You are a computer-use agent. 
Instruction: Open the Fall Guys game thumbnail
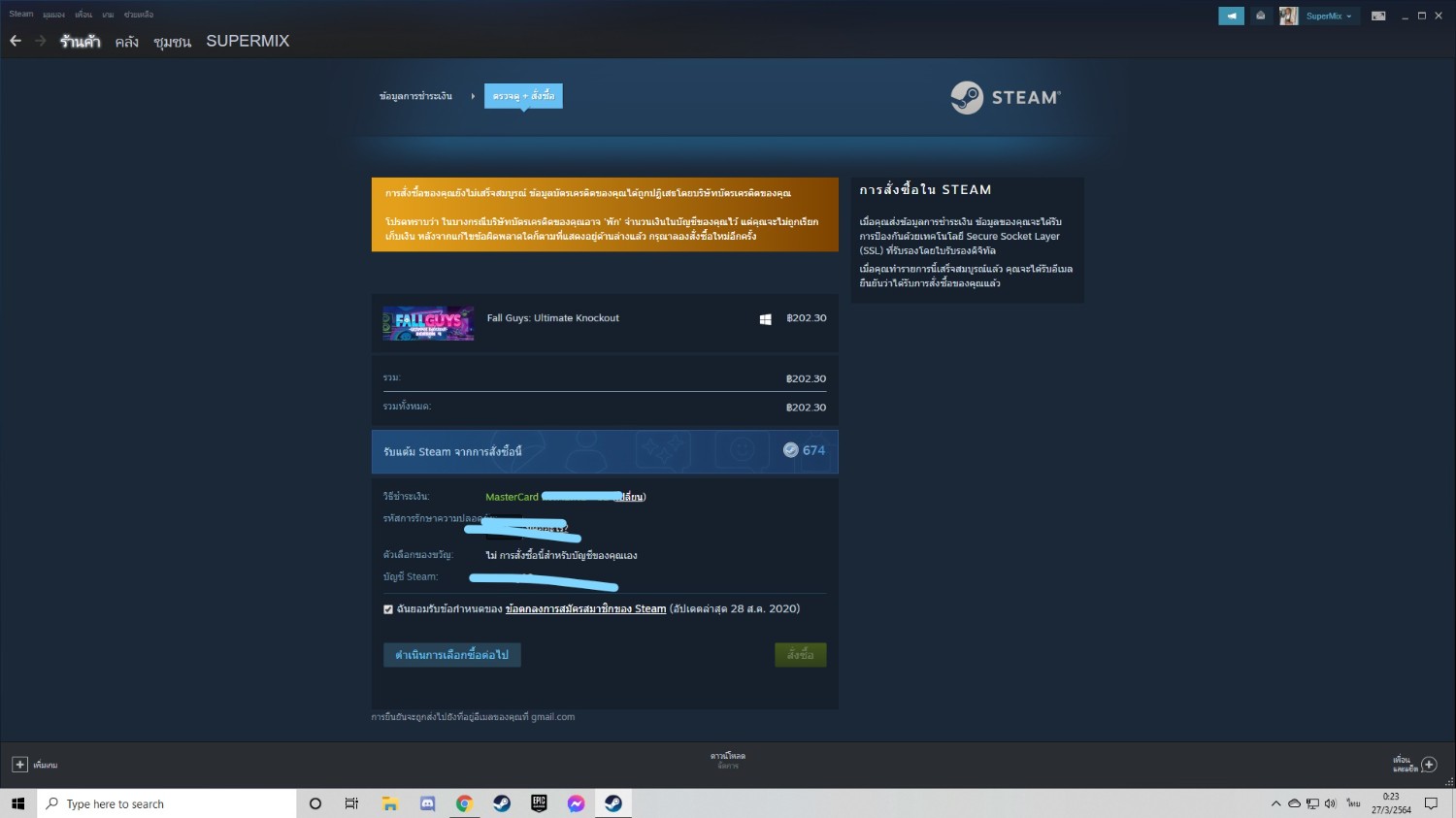tap(428, 323)
